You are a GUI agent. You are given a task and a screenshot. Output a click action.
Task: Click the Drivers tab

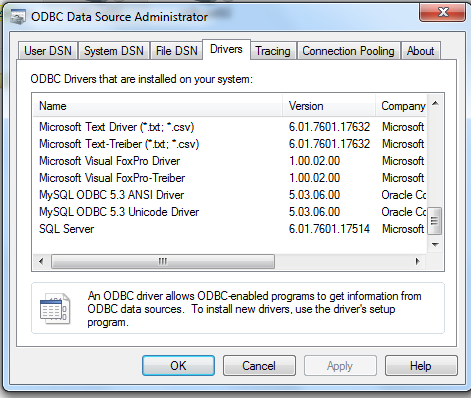226,49
